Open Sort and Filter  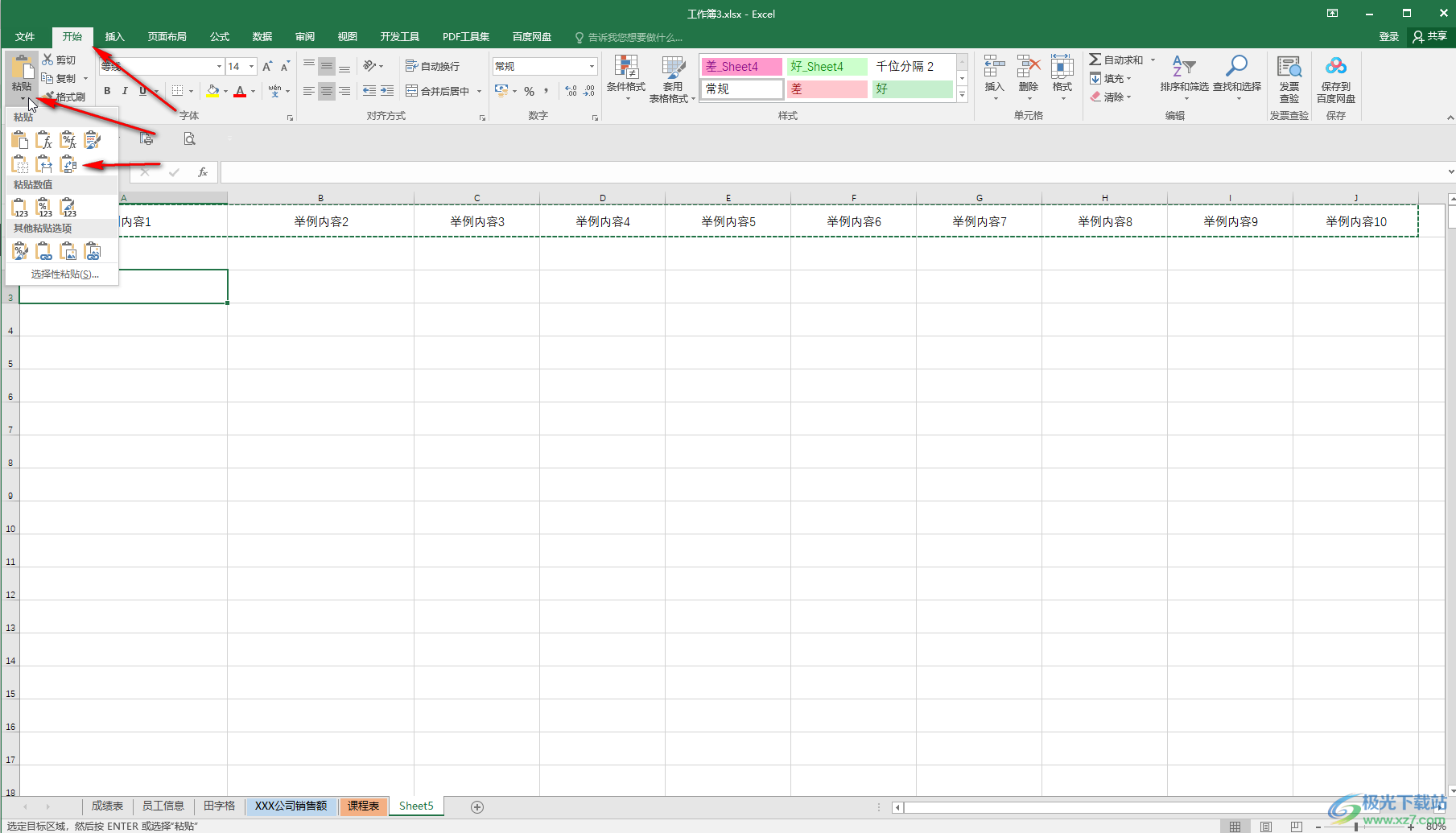point(1184,78)
